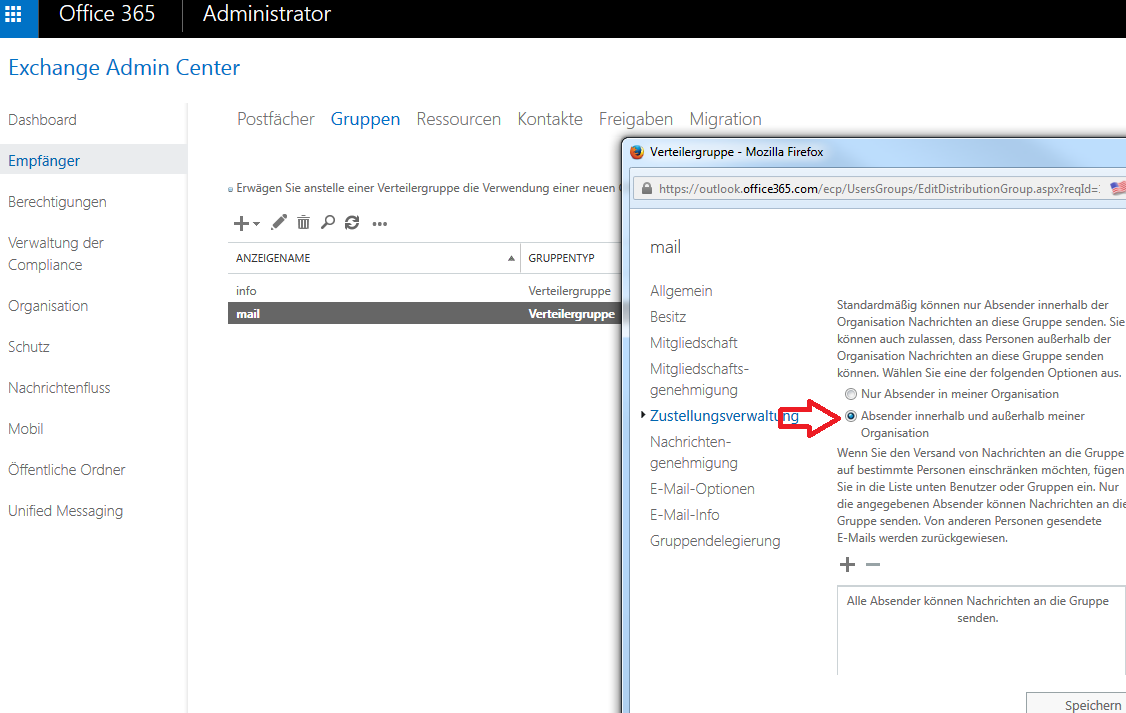
Task: Select 'Nur Absender in meiner Organisation' radio button
Action: pos(851,394)
